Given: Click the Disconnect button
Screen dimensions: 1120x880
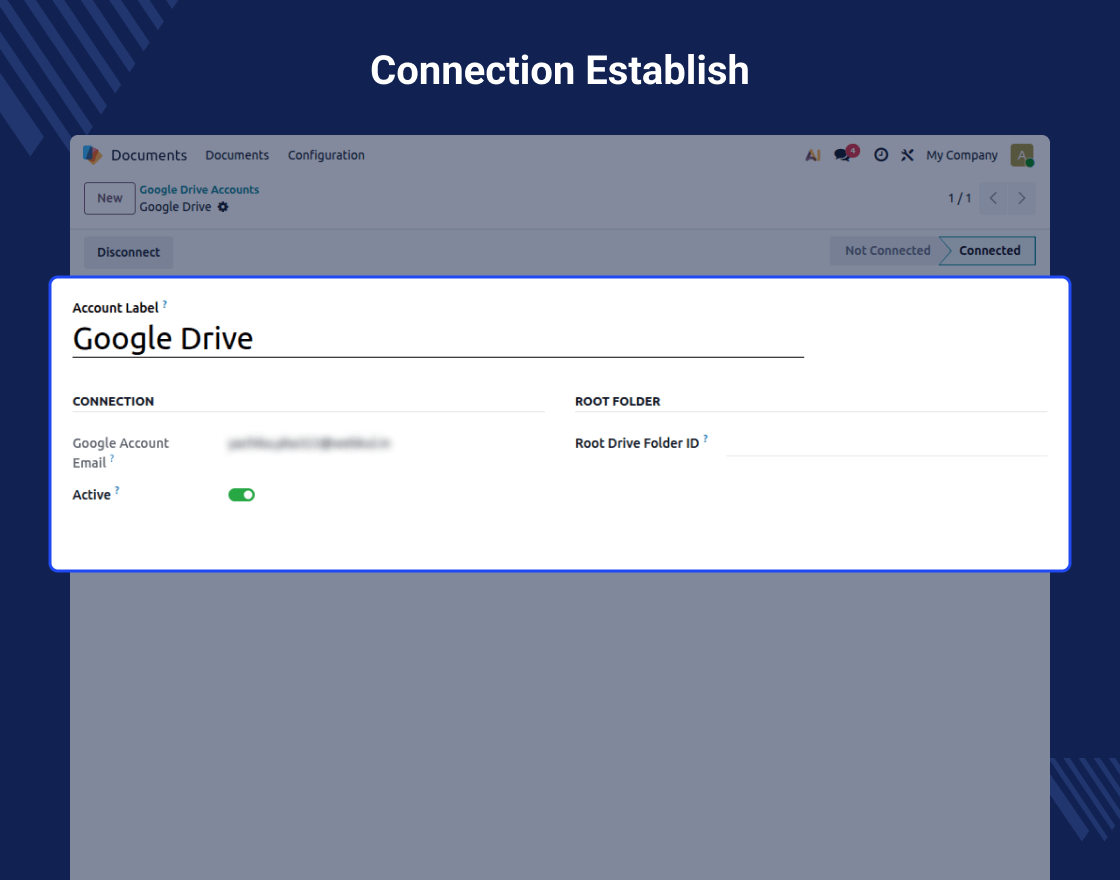Looking at the screenshot, I should tap(129, 252).
